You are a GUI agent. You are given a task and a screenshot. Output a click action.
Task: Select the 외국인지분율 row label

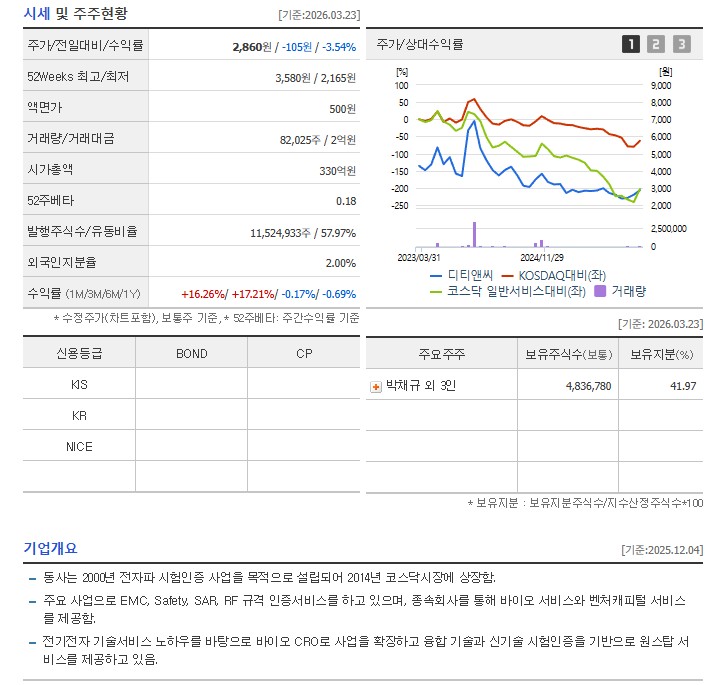pyautogui.click(x=62, y=262)
